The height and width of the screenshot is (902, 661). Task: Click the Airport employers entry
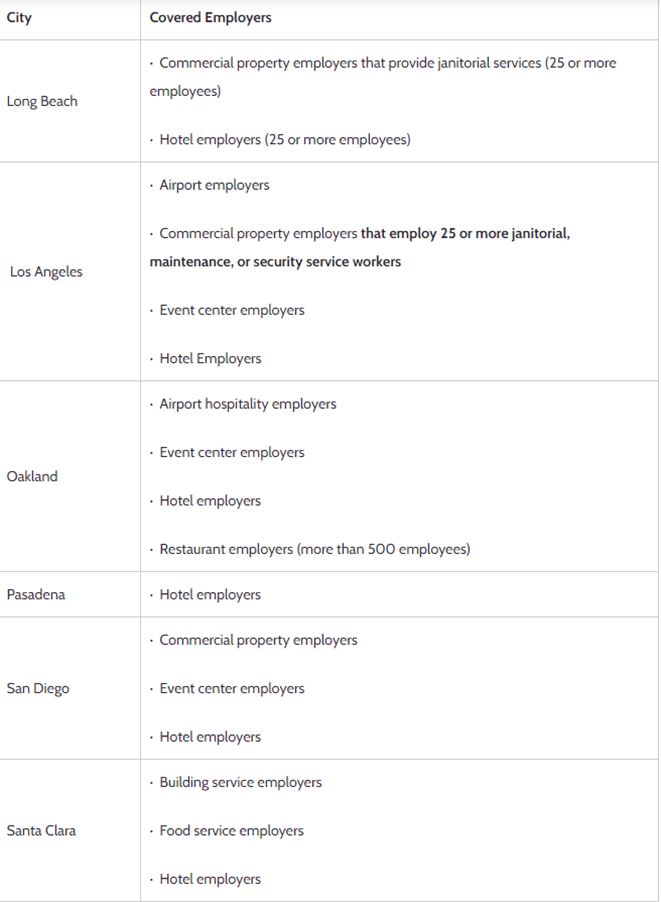tap(214, 185)
